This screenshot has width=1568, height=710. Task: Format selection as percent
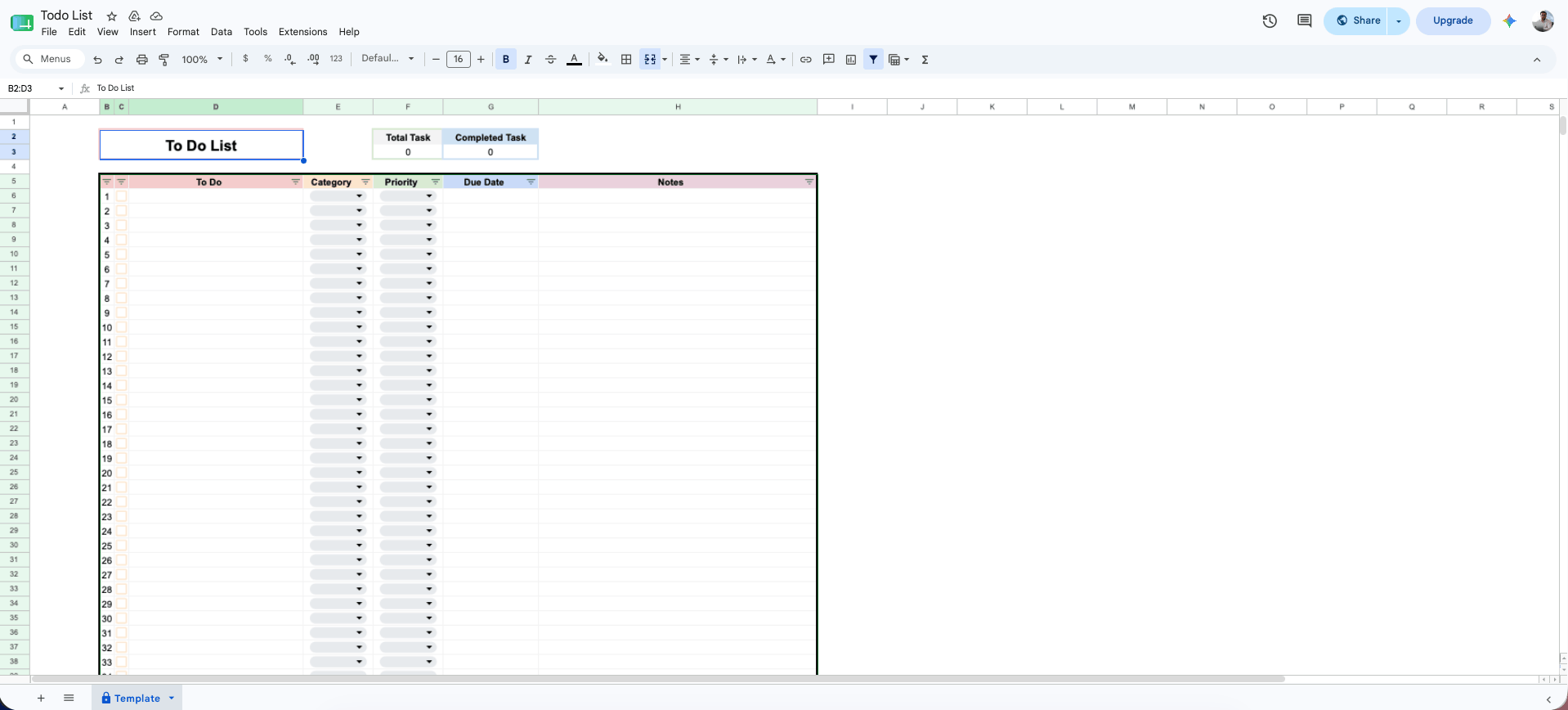pyautogui.click(x=267, y=59)
